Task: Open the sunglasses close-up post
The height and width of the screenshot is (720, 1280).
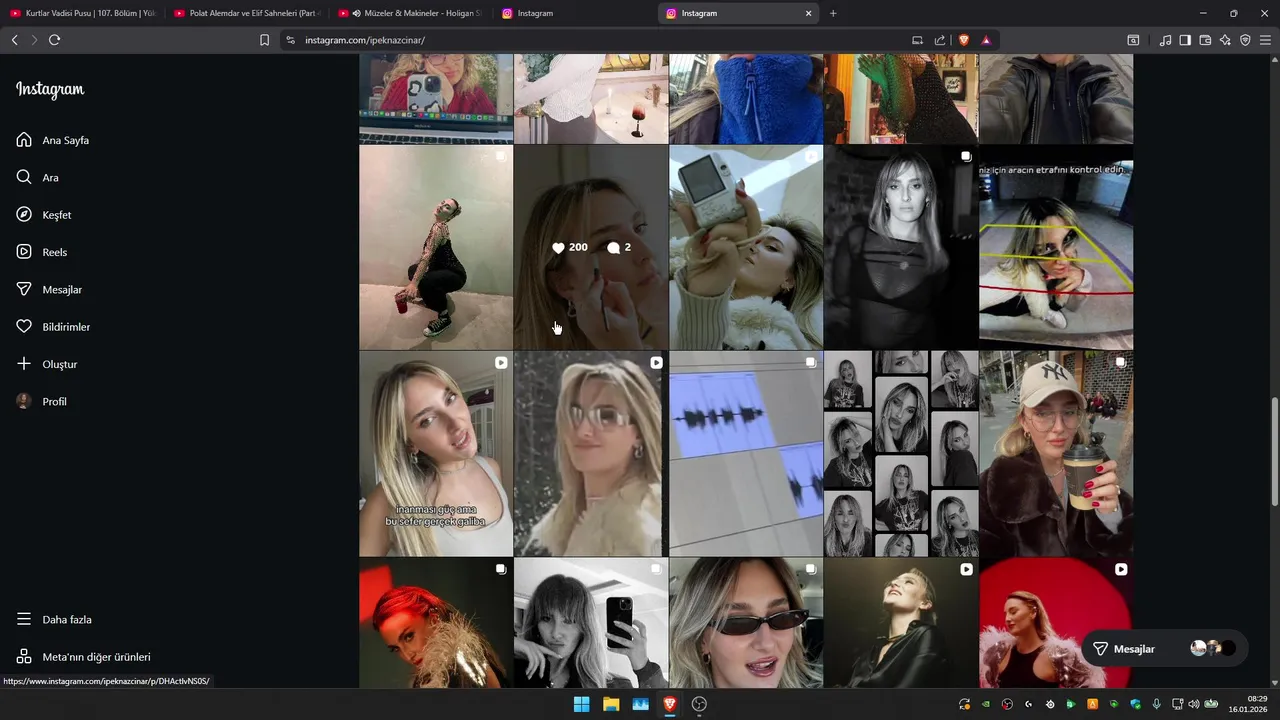Action: point(746,623)
